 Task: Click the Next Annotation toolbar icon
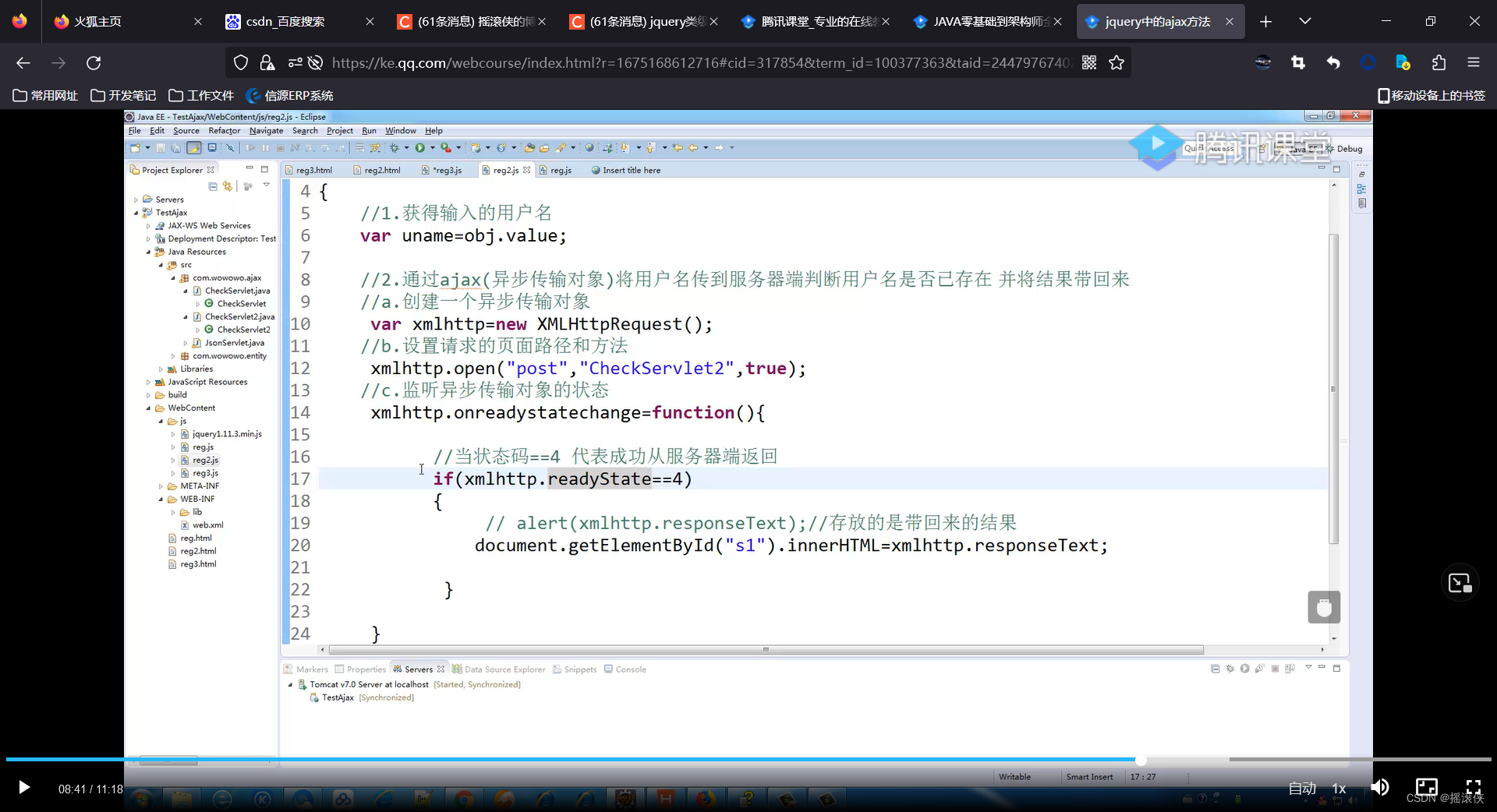click(x=625, y=148)
